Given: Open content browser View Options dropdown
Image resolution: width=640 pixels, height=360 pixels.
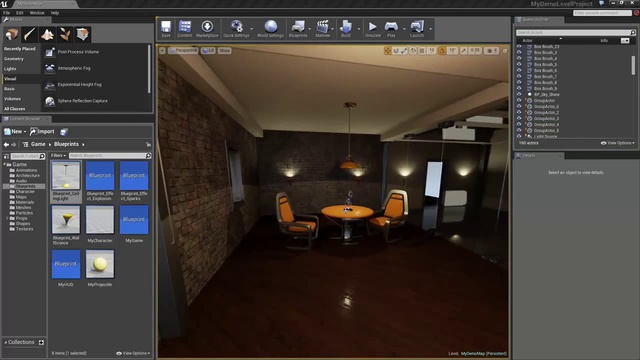Looking at the screenshot, I should (x=133, y=353).
